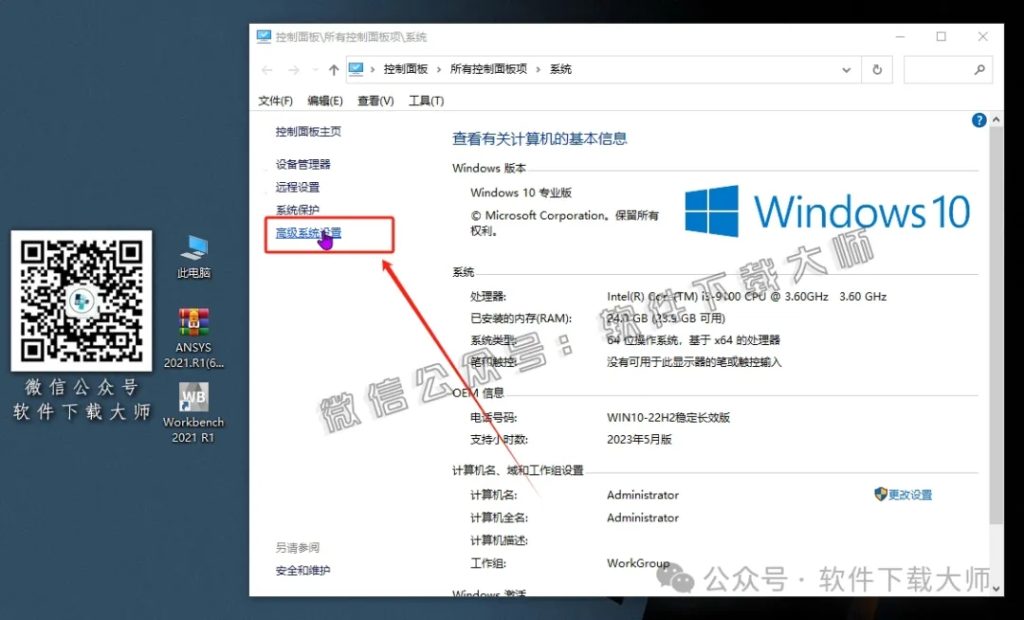Open 高级系统设置 link
1024x620 pixels.
[308, 233]
